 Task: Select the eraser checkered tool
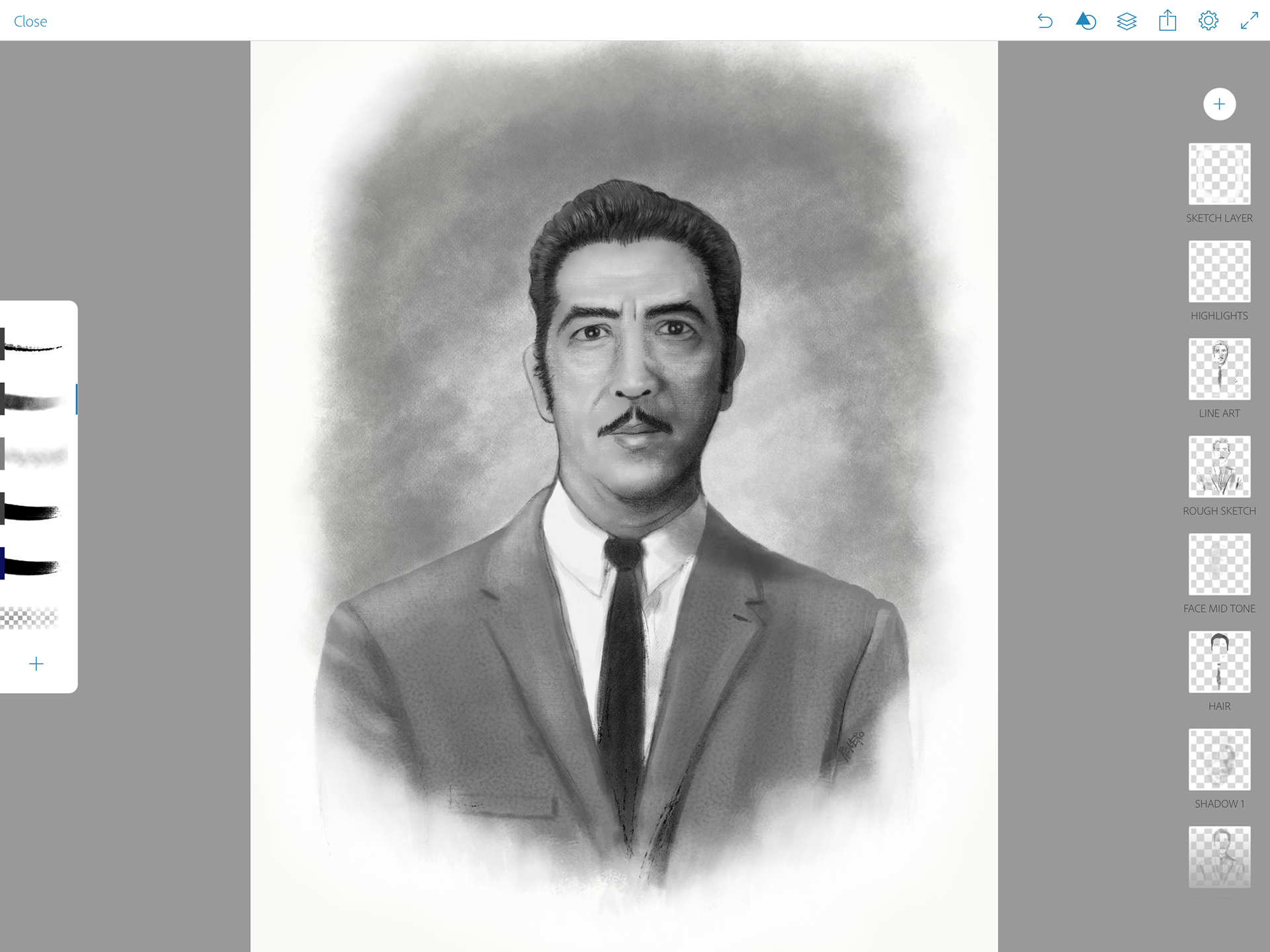tap(30, 618)
